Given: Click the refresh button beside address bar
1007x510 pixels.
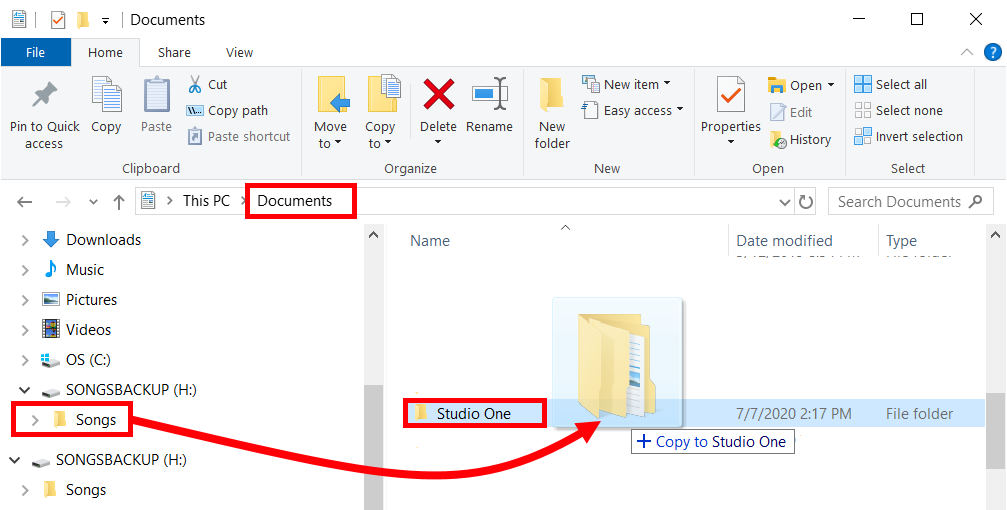Looking at the screenshot, I should [805, 202].
